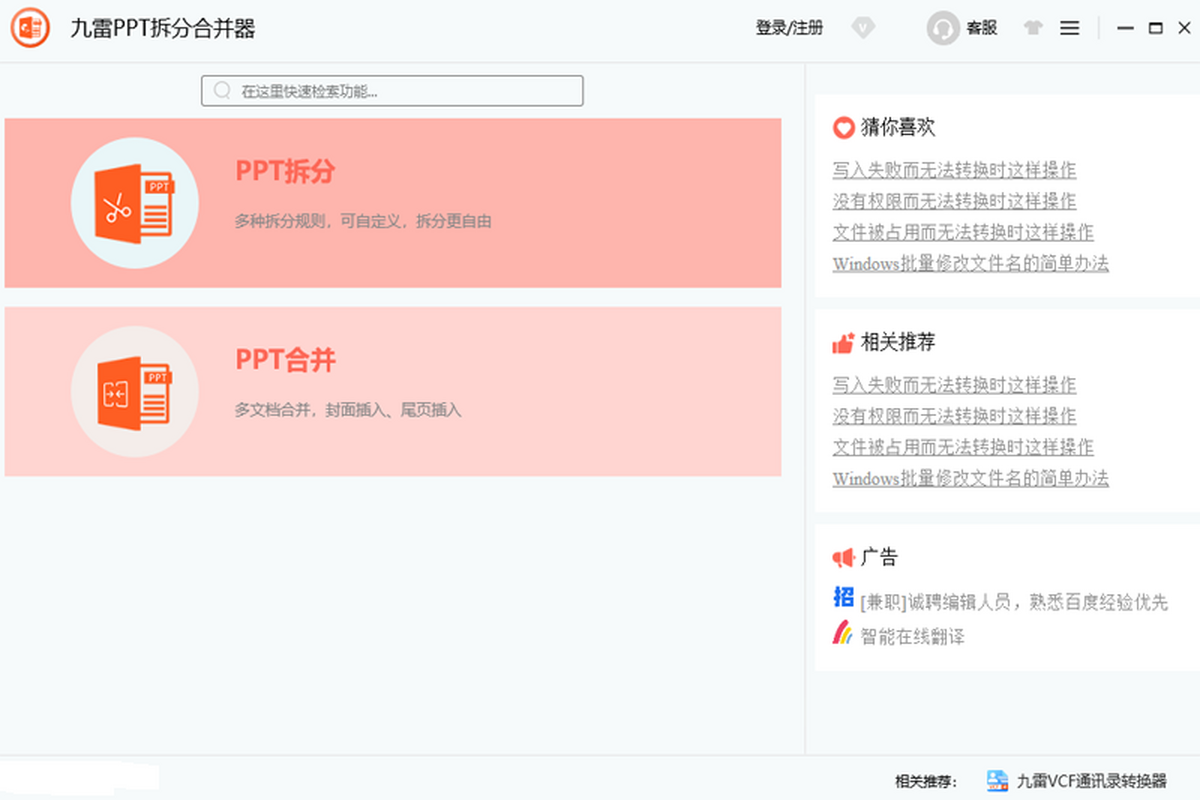1200x800 pixels.
Task: Focus the quick function search field
Action: [392, 90]
